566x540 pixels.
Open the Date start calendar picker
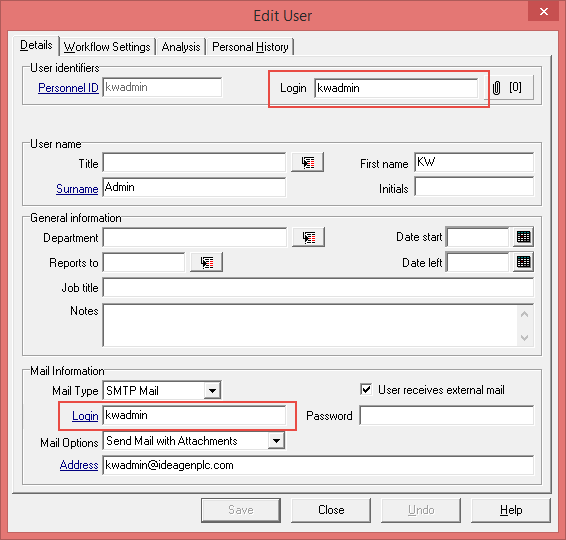pyautogui.click(x=523, y=237)
